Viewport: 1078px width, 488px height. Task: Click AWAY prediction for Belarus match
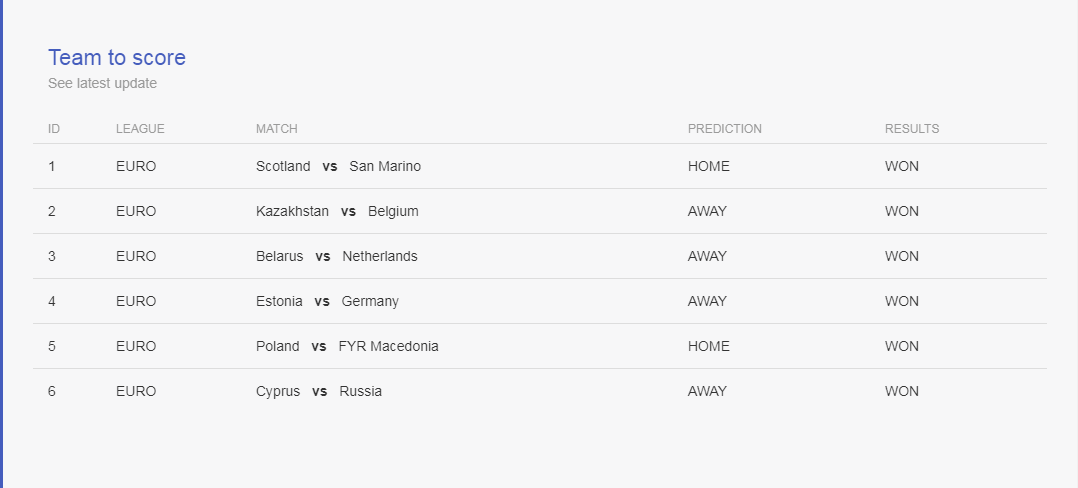coord(707,256)
